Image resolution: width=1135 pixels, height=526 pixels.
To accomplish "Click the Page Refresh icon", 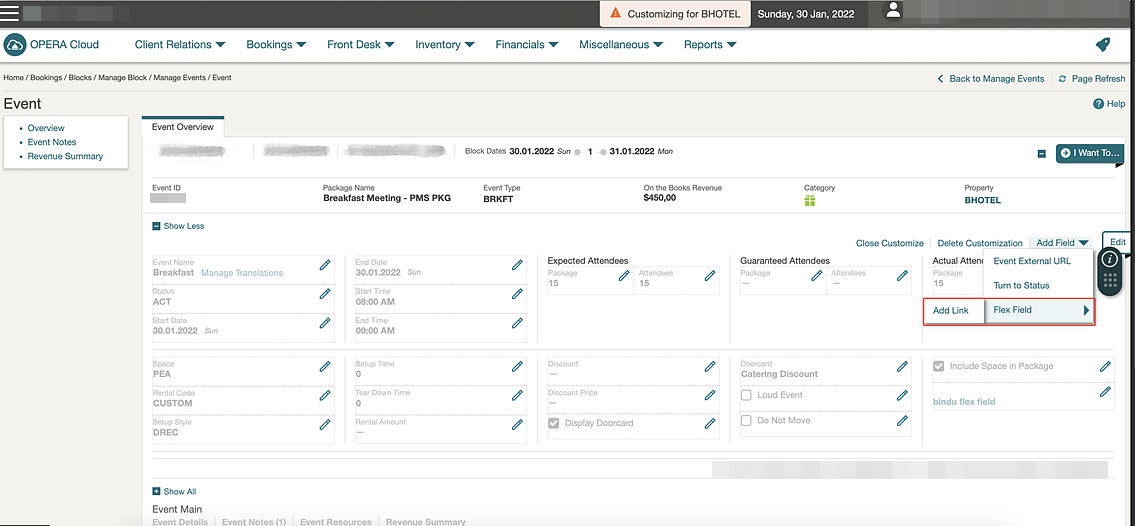I will pyautogui.click(x=1062, y=79).
